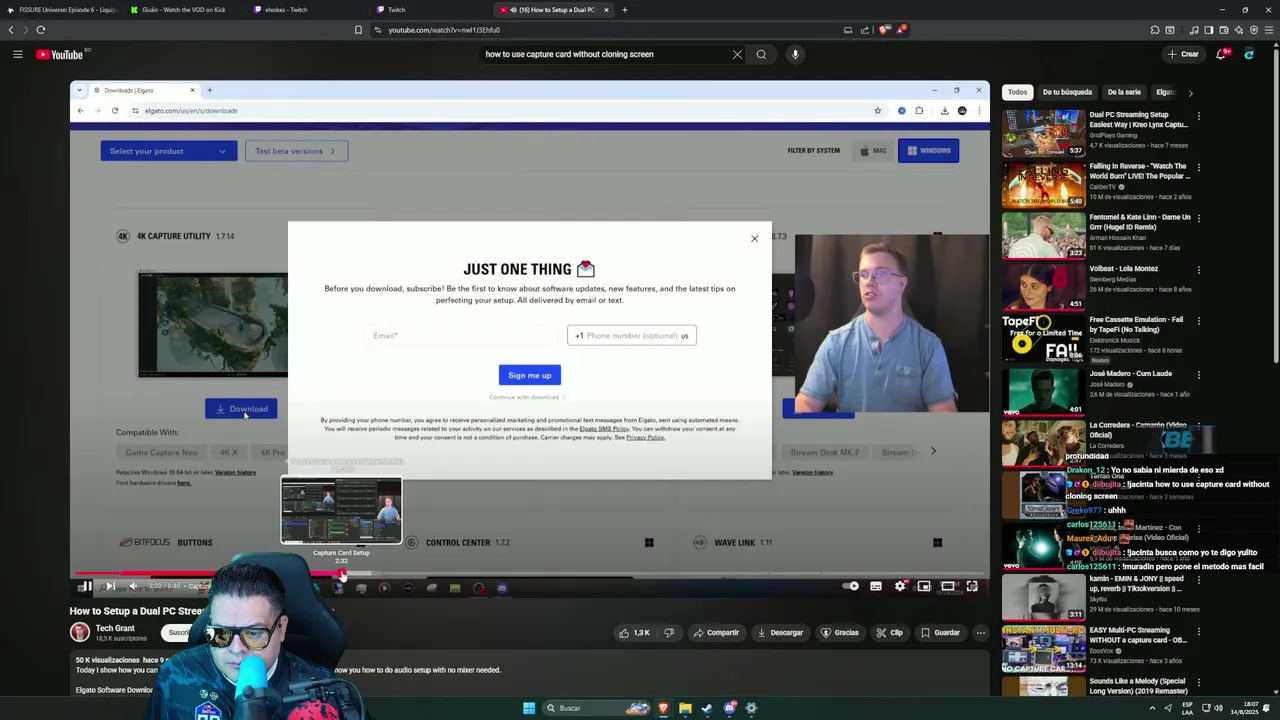Screen dimensions: 1280x720
Task: Switch to the Giulio Kick VOD tab
Action: [x=185, y=10]
